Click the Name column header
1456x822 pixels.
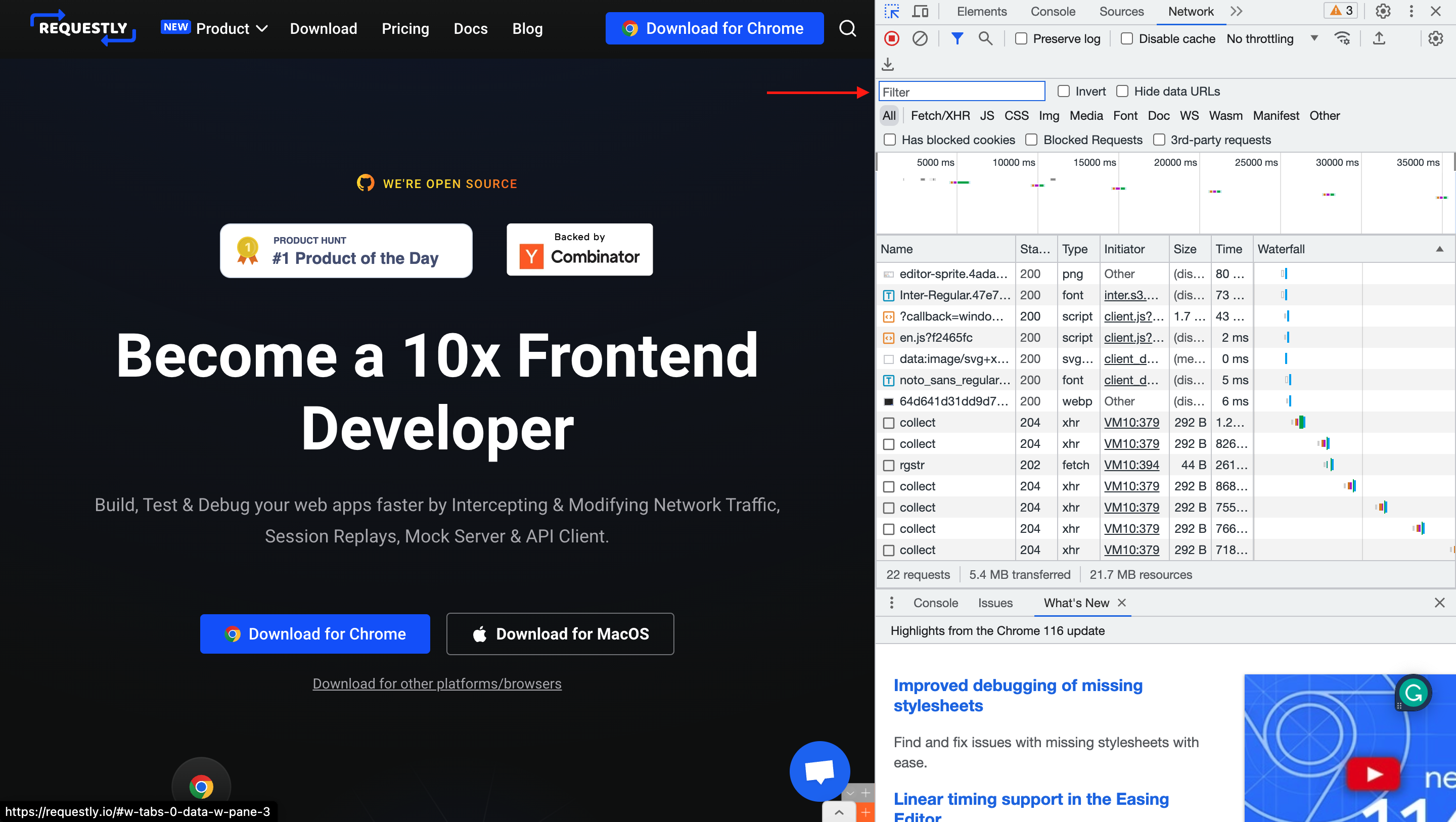click(945, 249)
